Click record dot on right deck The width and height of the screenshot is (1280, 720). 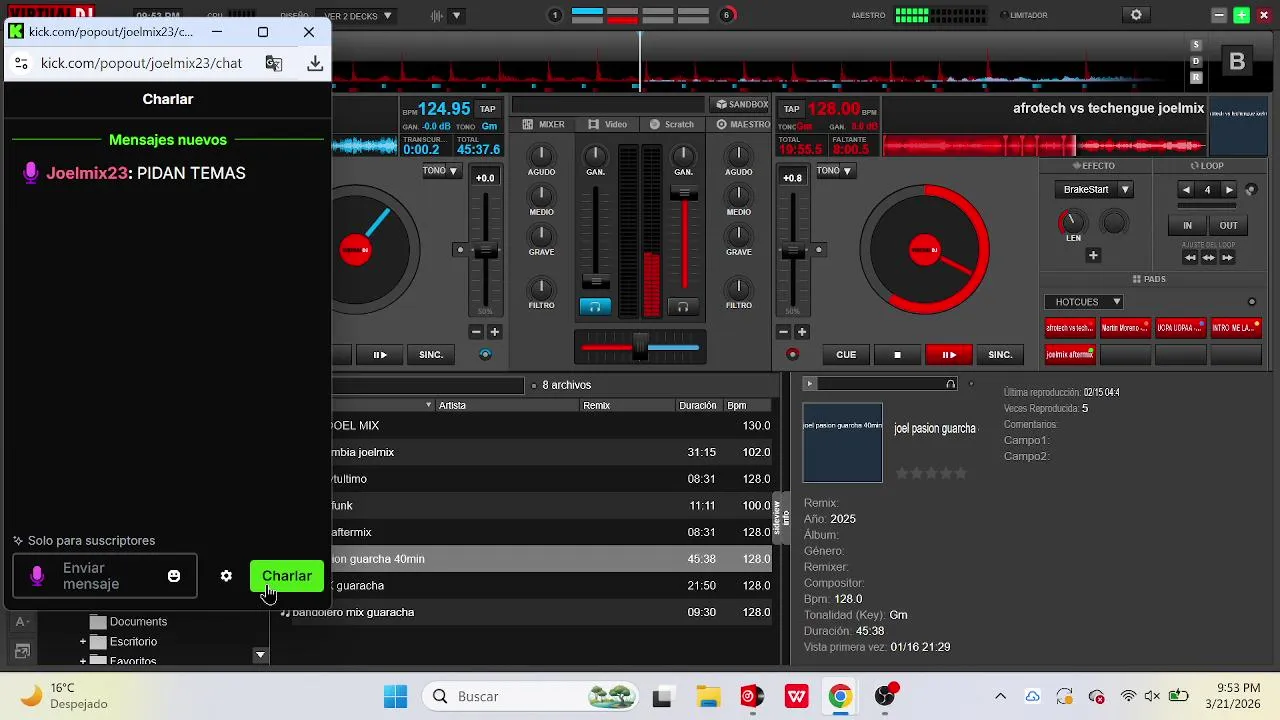pos(793,354)
